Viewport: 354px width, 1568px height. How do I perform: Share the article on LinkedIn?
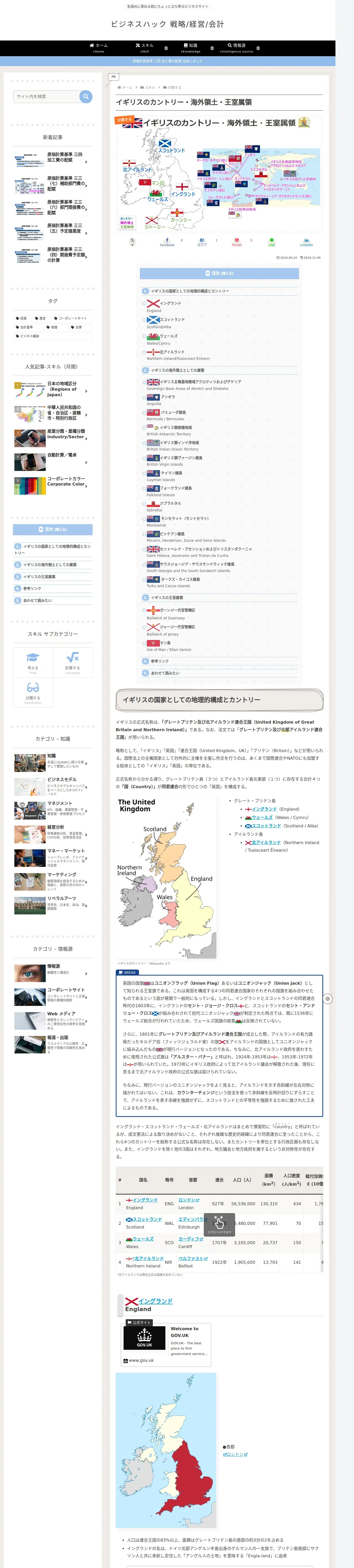pos(306,242)
